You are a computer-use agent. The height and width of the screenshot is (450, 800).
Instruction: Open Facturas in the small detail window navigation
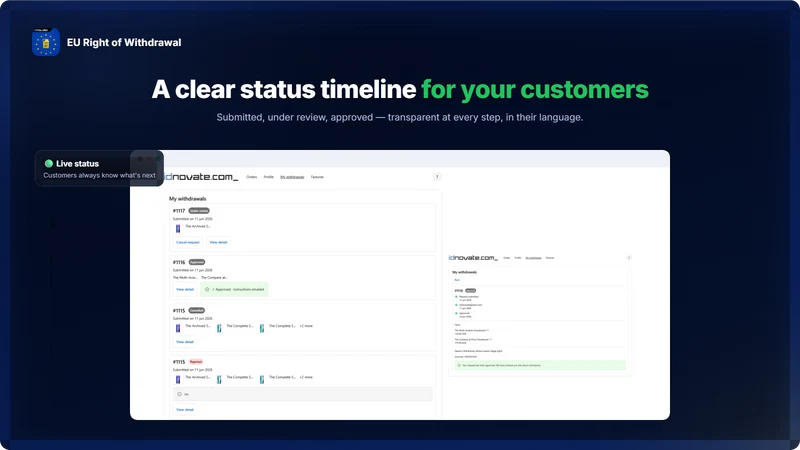550,258
